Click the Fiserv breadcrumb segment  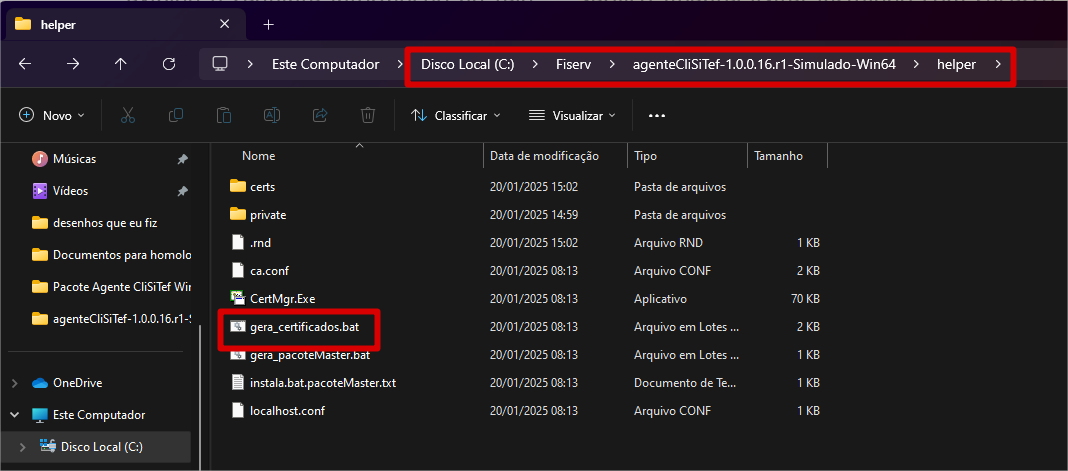(573, 64)
